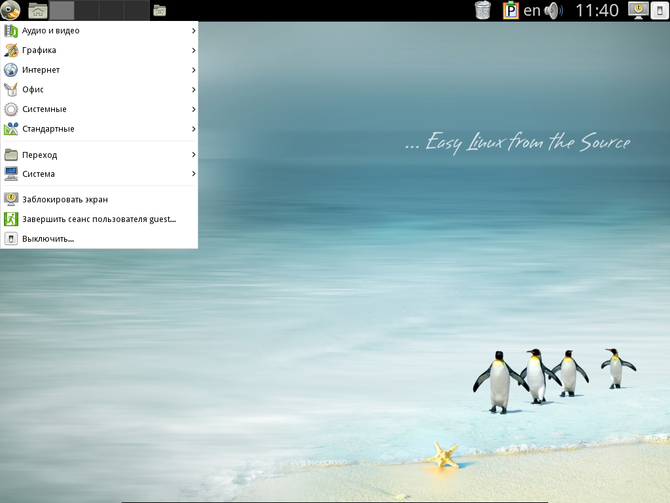Image resolution: width=670 pixels, height=503 pixels.
Task: Click the folder icon beside 'Переход'
Action: 11,155
